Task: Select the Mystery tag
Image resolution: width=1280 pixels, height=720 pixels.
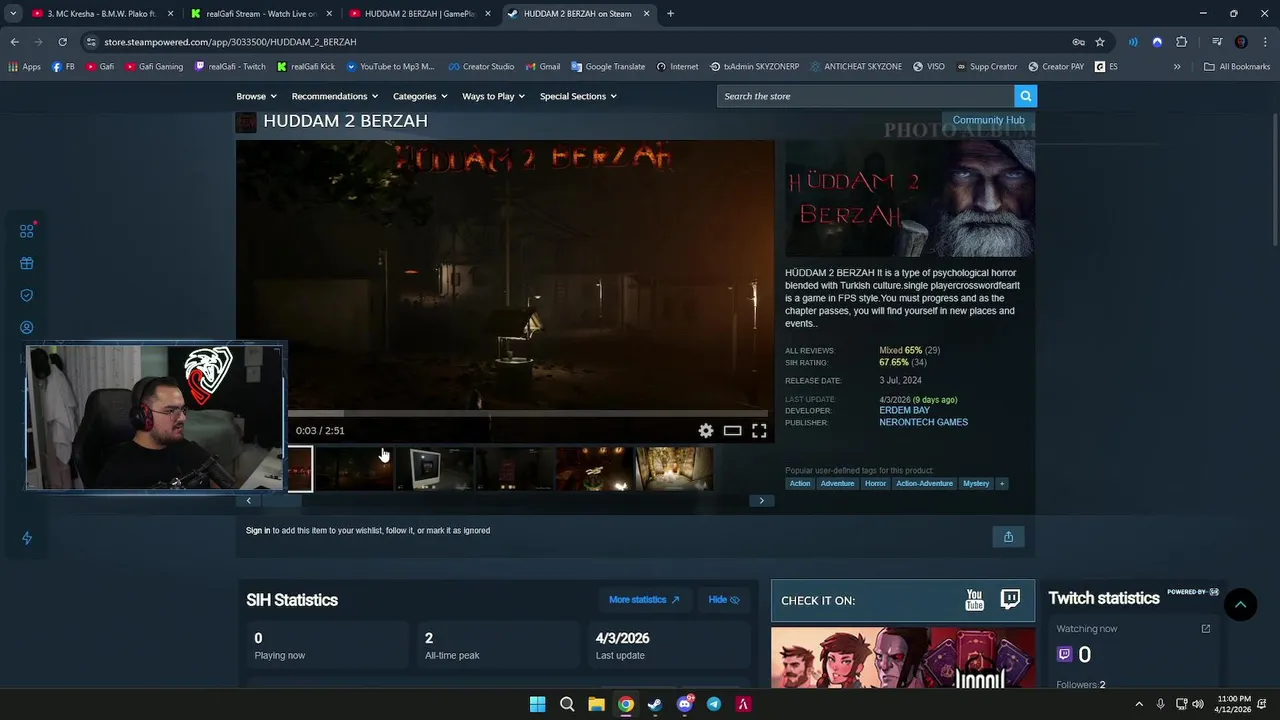Action: point(976,484)
